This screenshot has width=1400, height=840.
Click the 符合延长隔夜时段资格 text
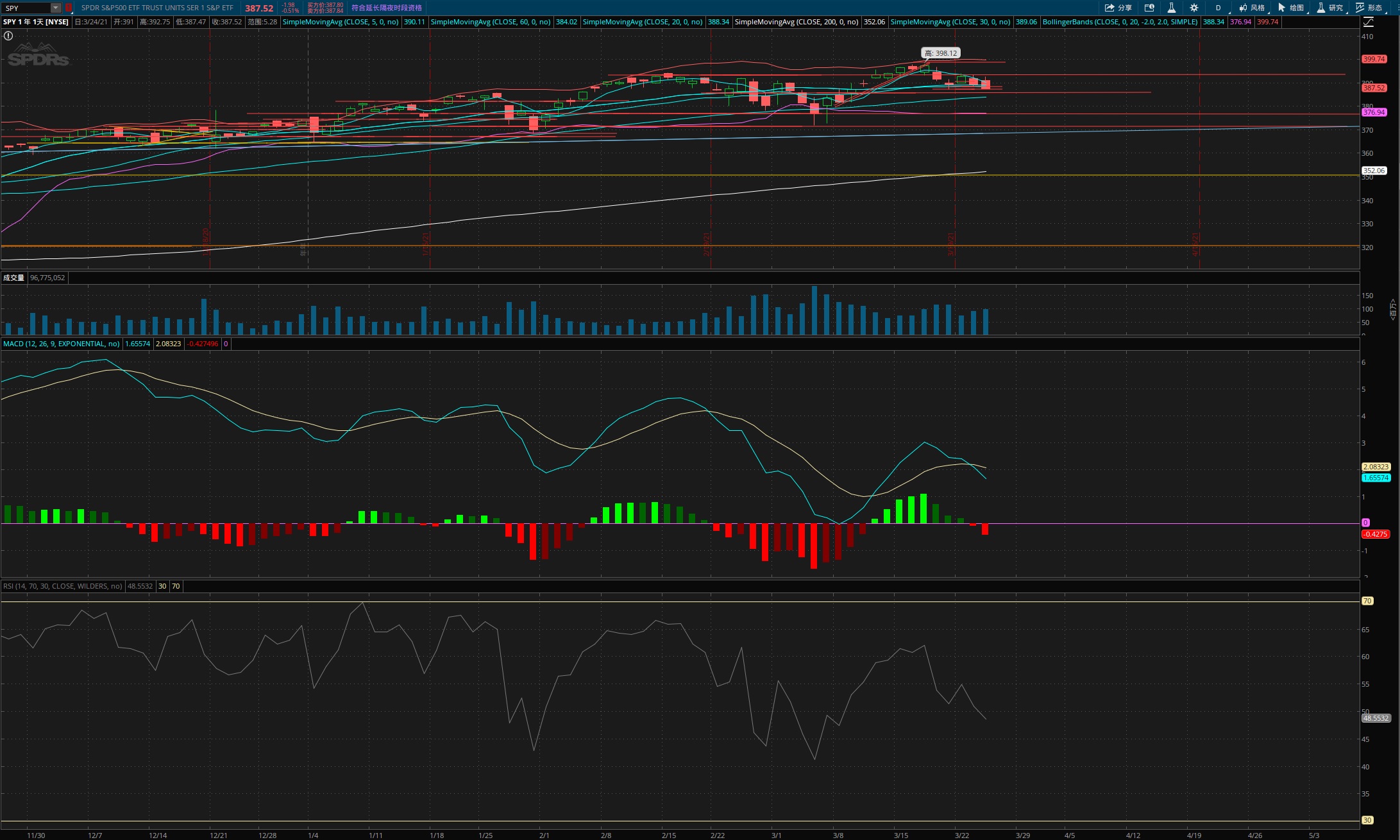pos(387,8)
